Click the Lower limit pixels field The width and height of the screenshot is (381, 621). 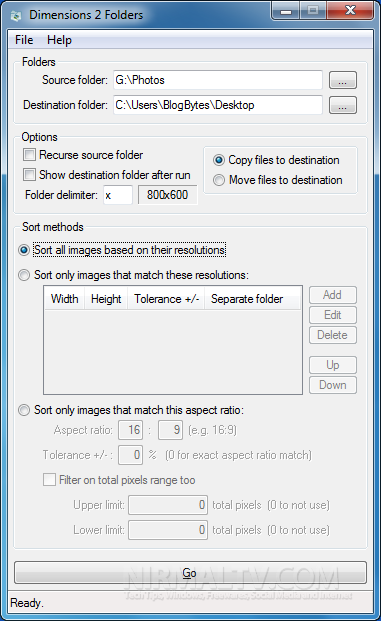pyautogui.click(x=168, y=530)
